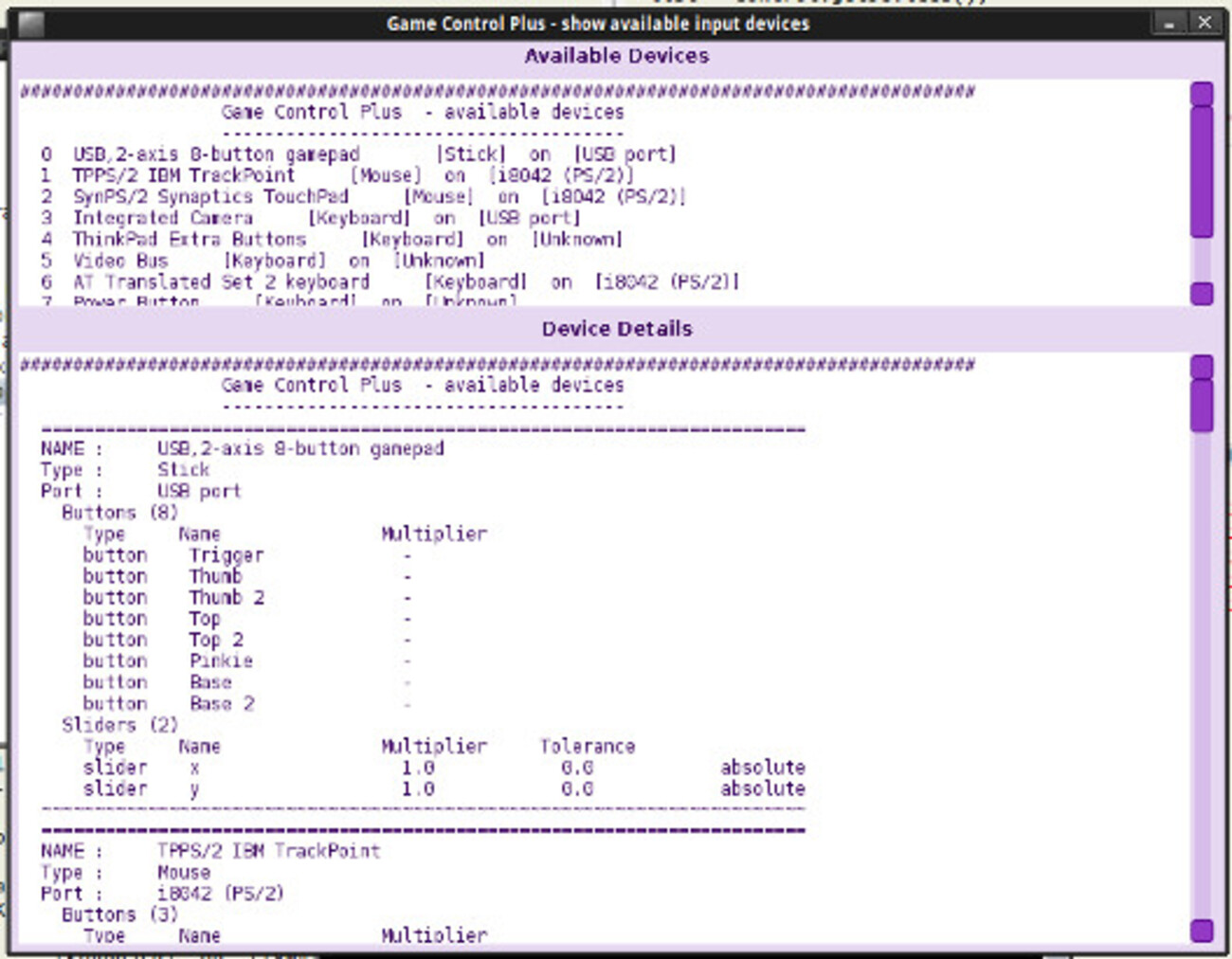Click the "slider x" row
The image size is (1232, 959).
(444, 768)
